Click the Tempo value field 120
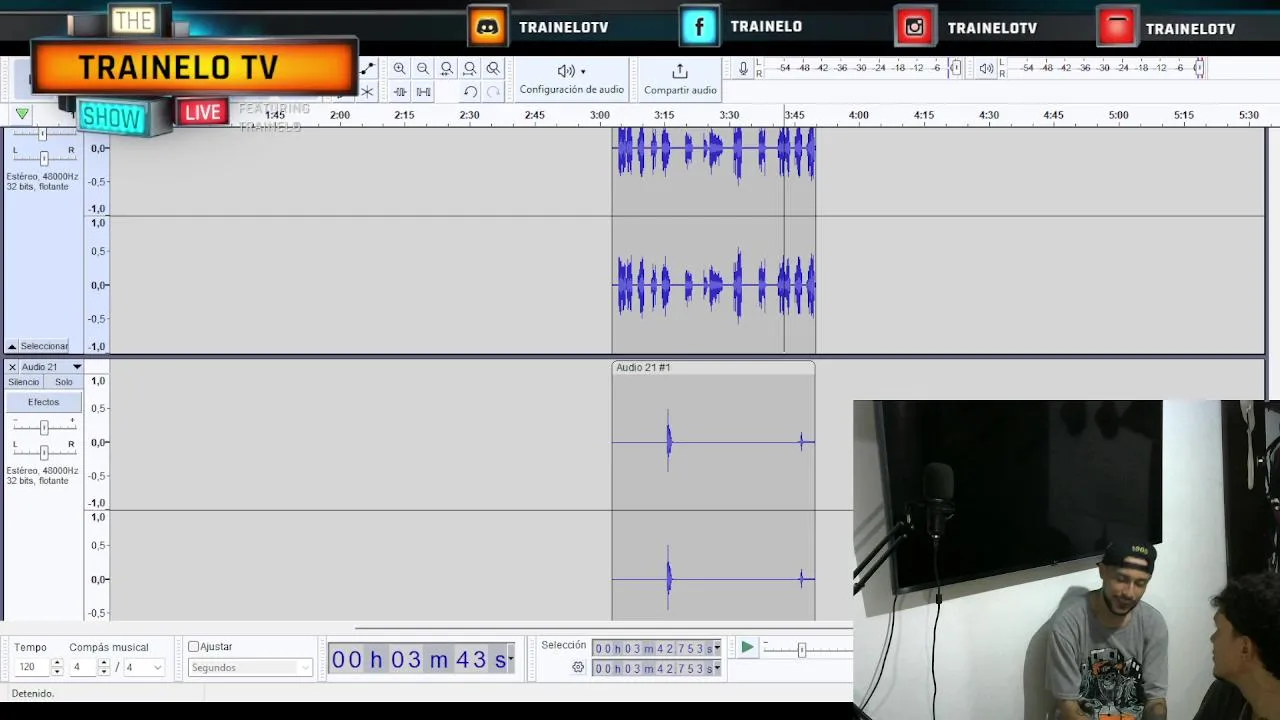 (31, 667)
